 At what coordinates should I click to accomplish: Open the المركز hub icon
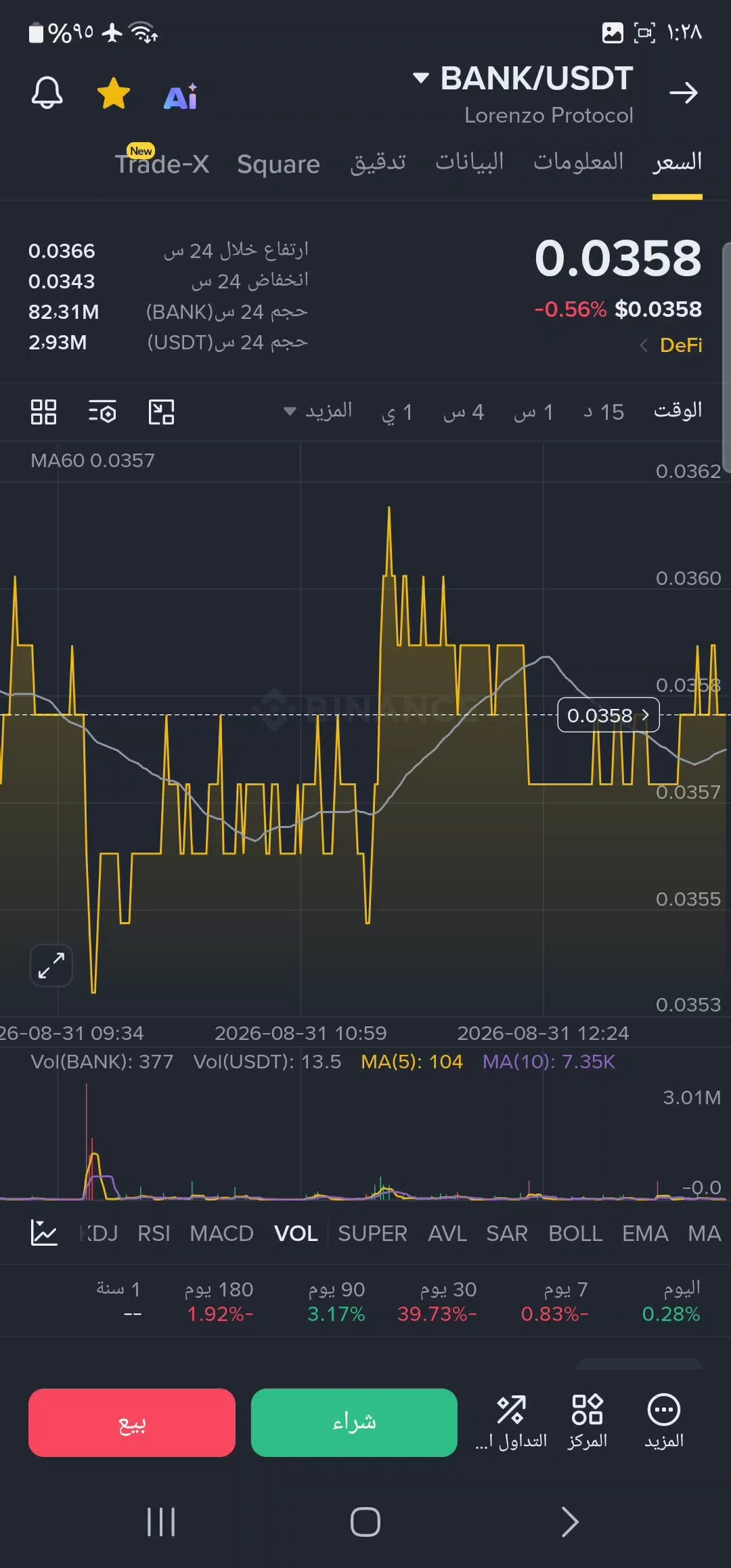pos(587,1421)
